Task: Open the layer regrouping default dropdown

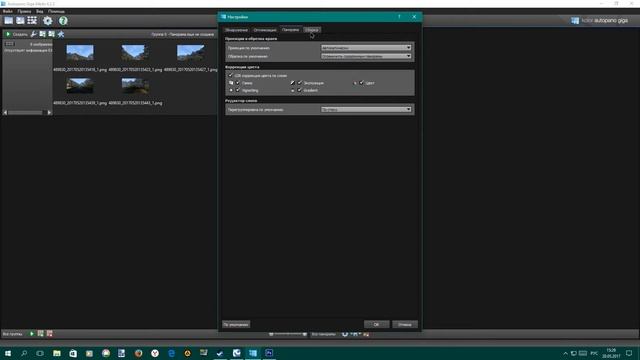Action: coord(366,109)
